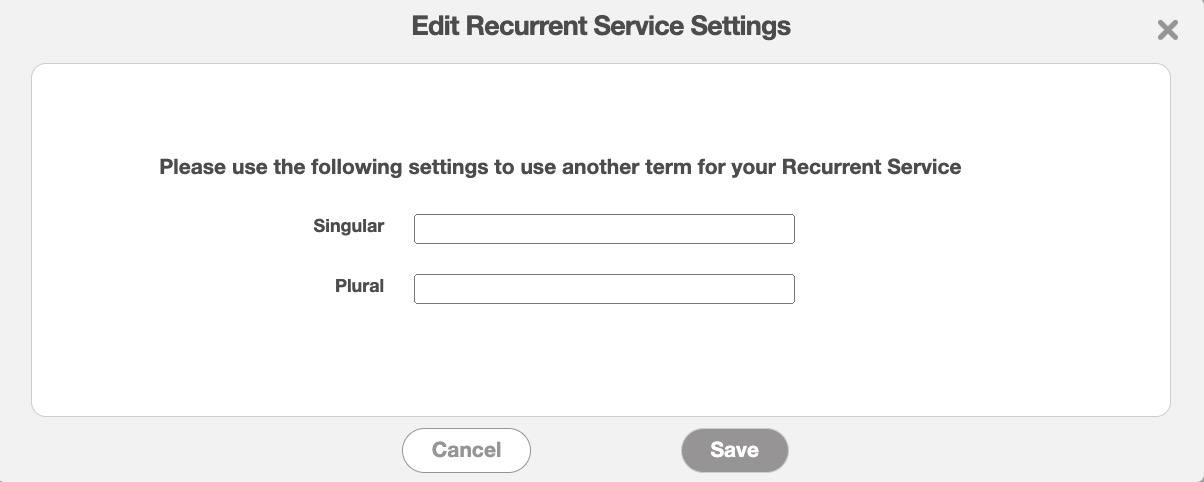Click the instruction text about Recurrent Service terms
The height and width of the screenshot is (482, 1204).
pyautogui.click(x=560, y=167)
